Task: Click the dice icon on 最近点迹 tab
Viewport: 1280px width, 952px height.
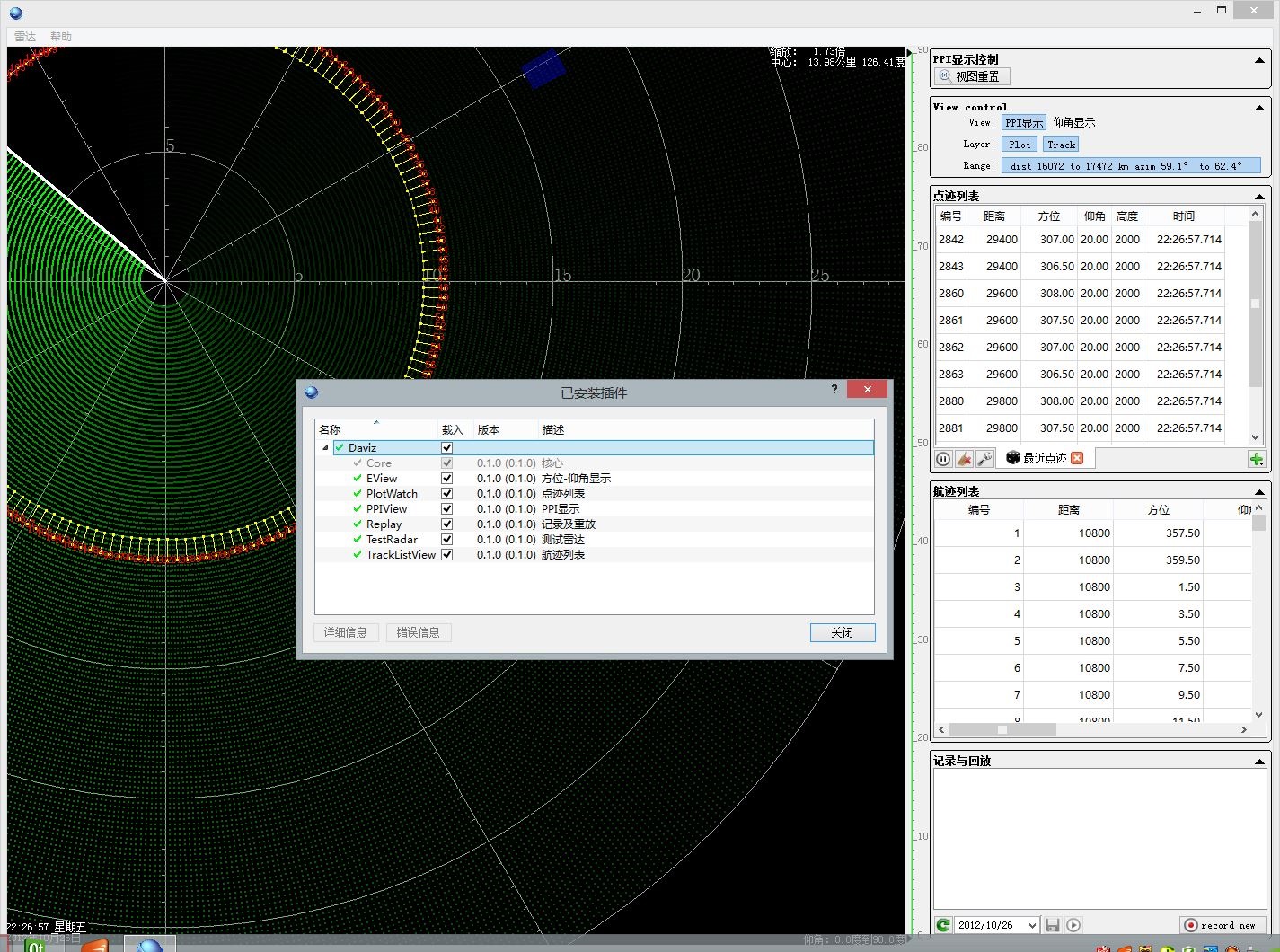Action: coord(1013,458)
